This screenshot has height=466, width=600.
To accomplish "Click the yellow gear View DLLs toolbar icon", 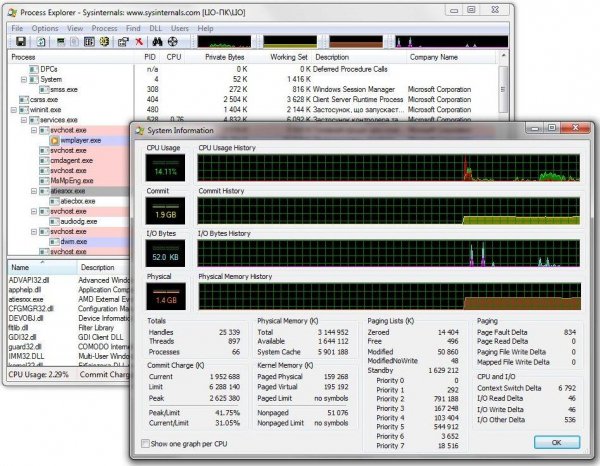I will [104, 41].
